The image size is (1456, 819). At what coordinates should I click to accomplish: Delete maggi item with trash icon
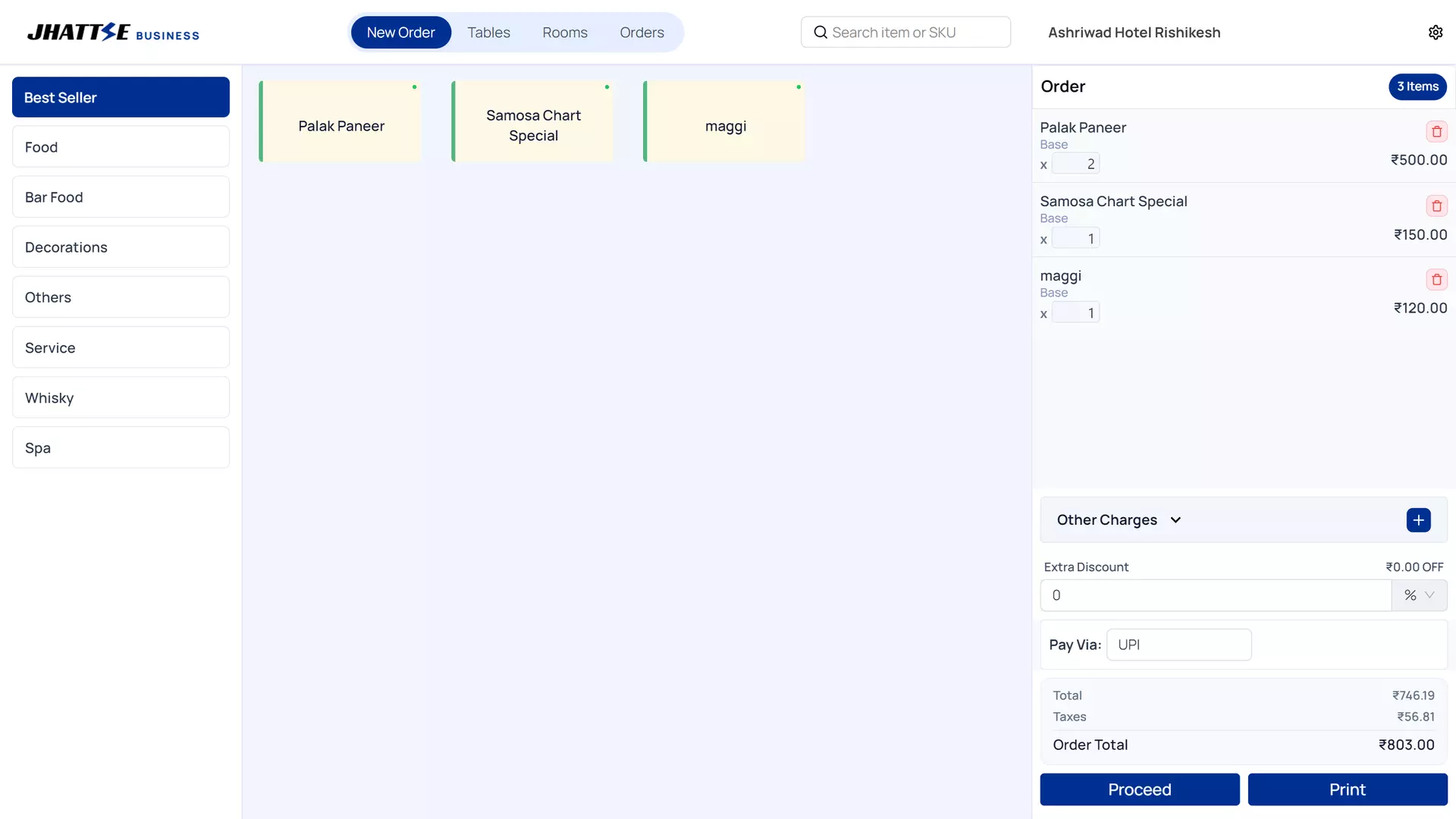tap(1436, 280)
